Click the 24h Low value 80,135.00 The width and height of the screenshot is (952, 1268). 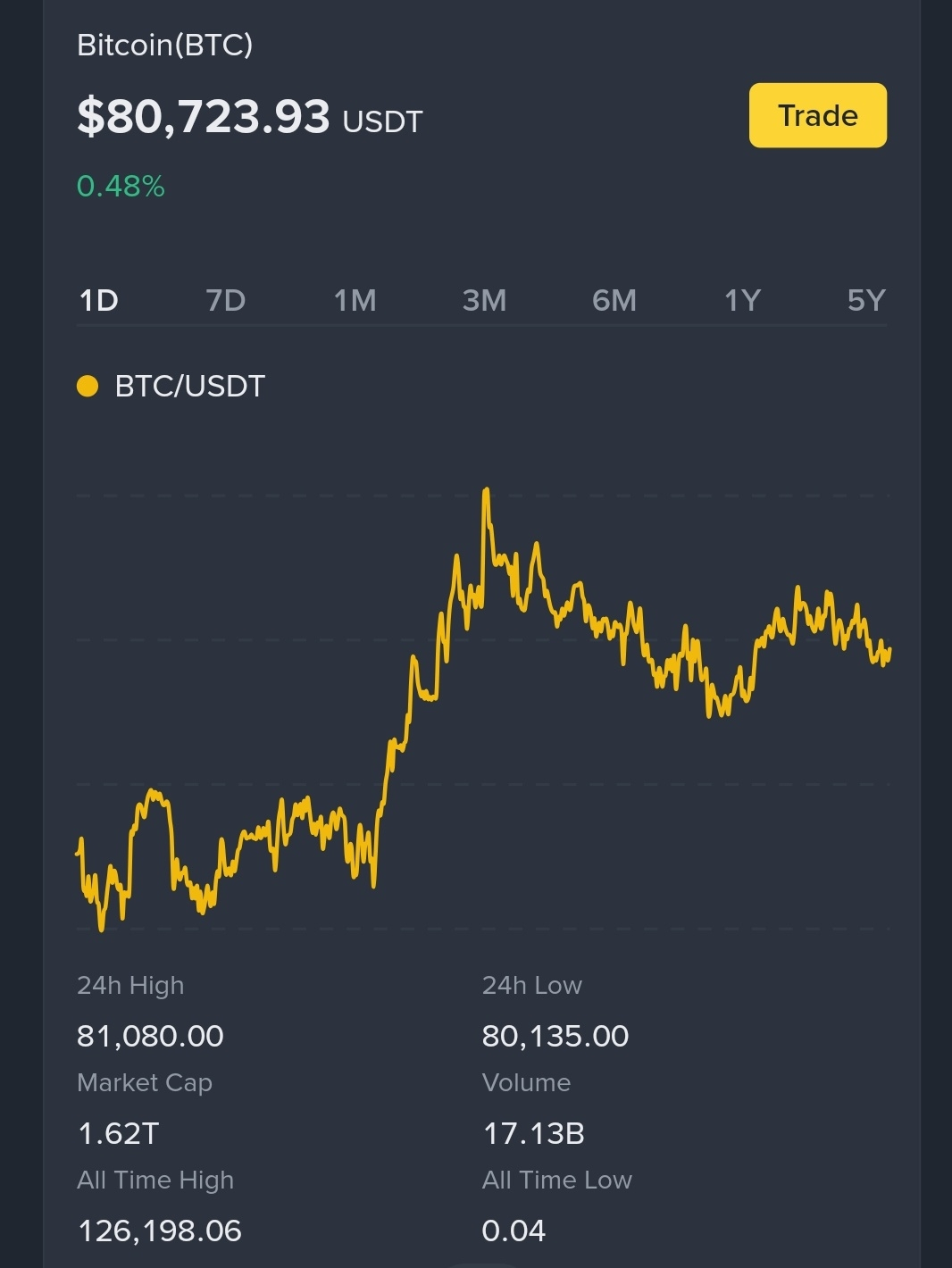coord(555,1036)
